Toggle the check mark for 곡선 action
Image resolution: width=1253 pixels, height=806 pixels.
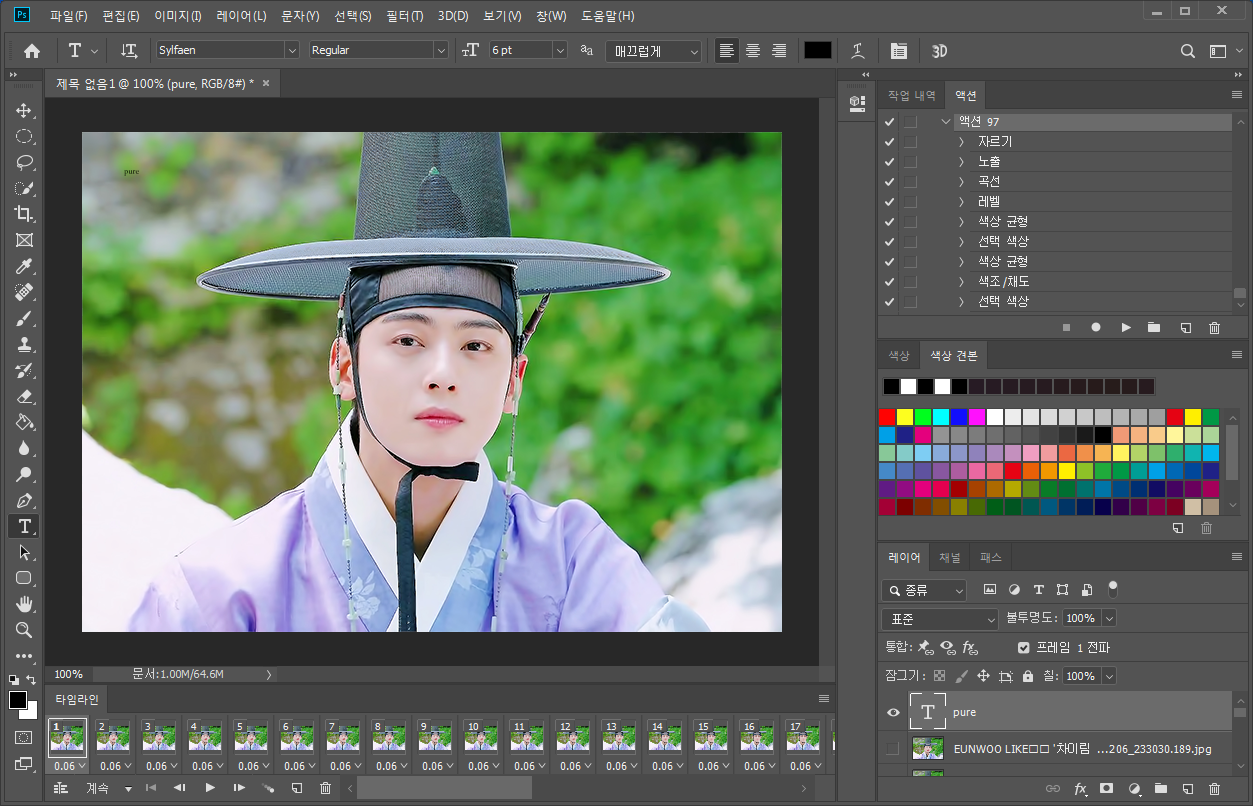tap(889, 182)
